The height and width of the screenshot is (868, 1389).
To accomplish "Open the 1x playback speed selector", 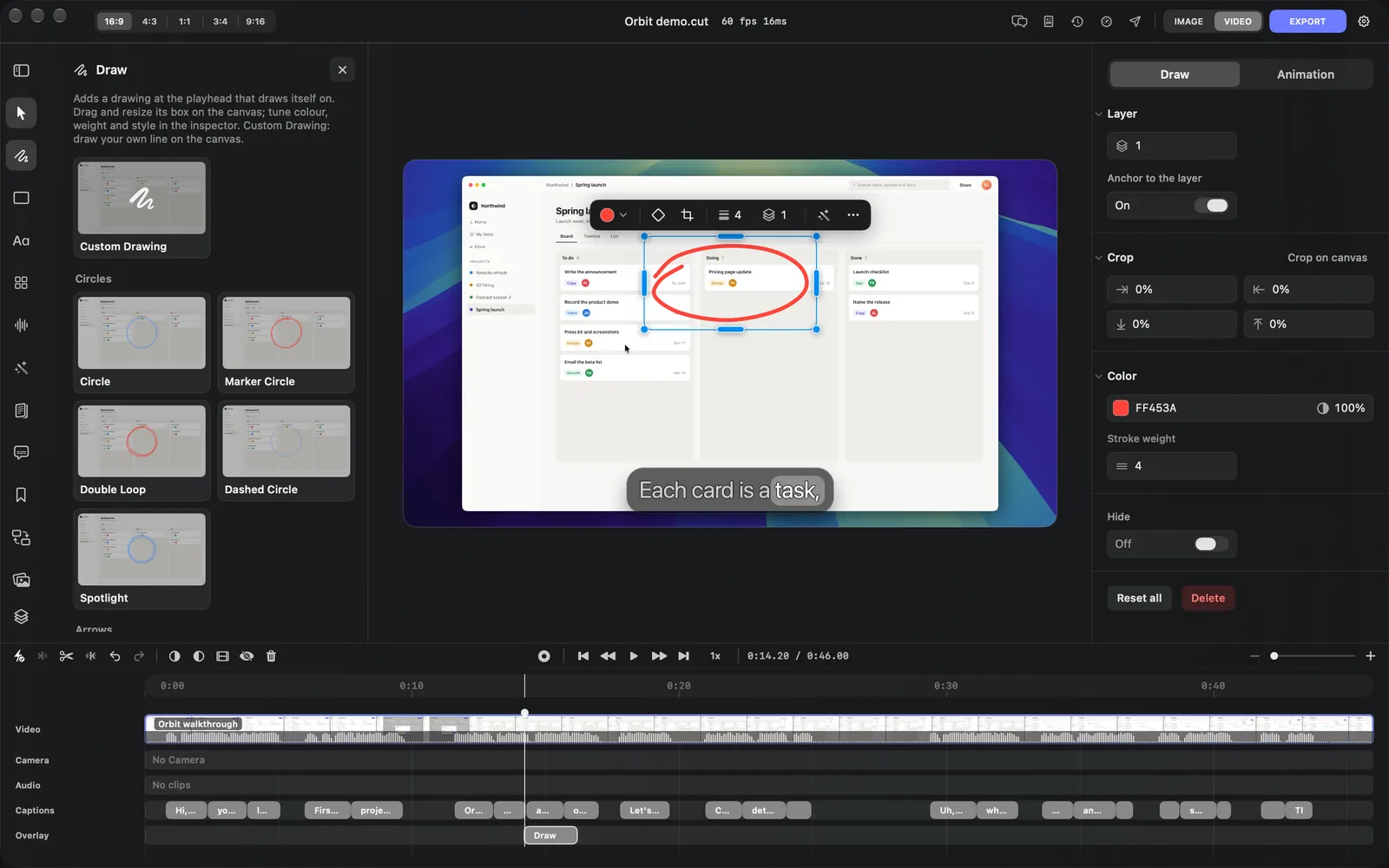I will (x=715, y=656).
